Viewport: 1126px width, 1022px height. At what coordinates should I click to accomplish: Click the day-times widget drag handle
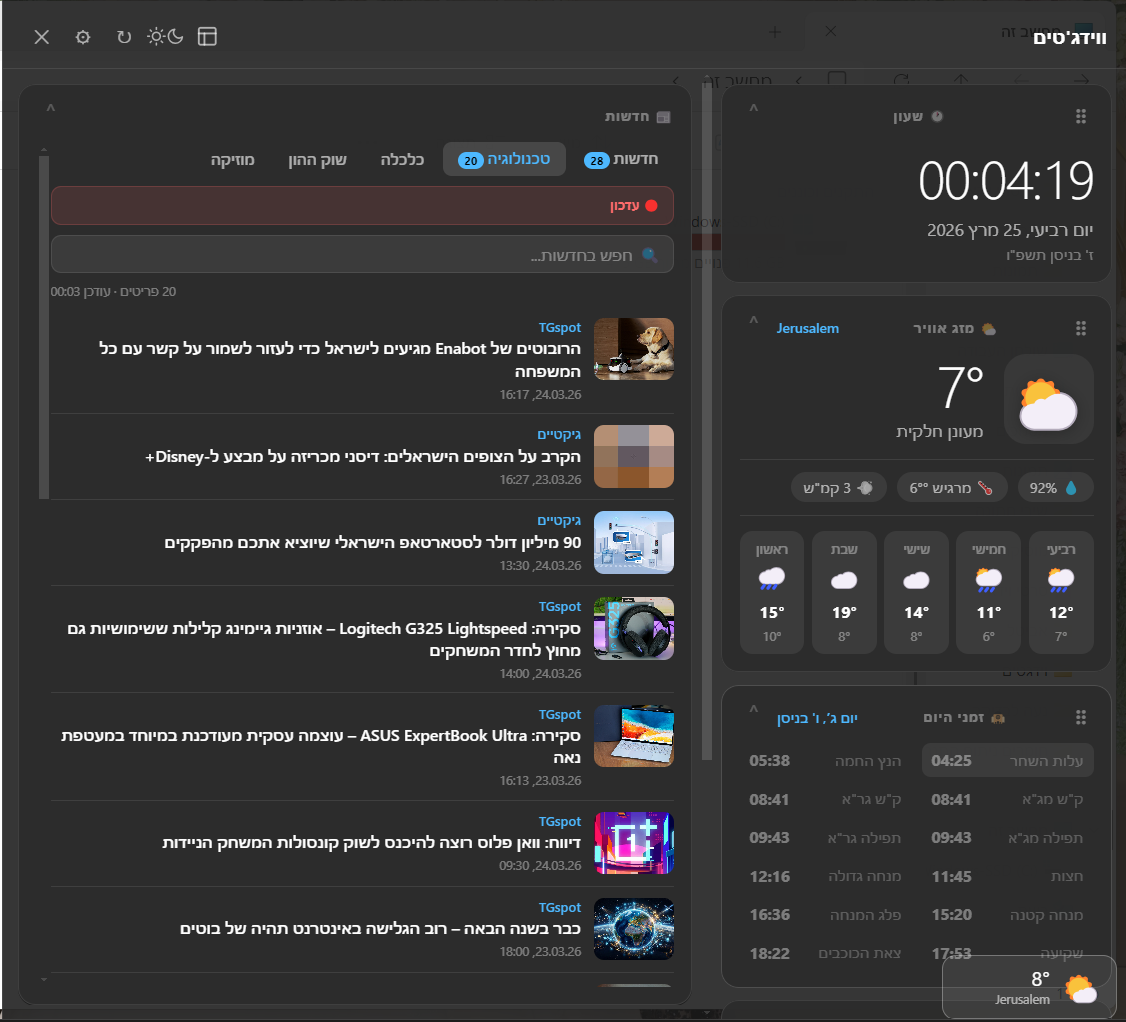click(x=1080, y=718)
